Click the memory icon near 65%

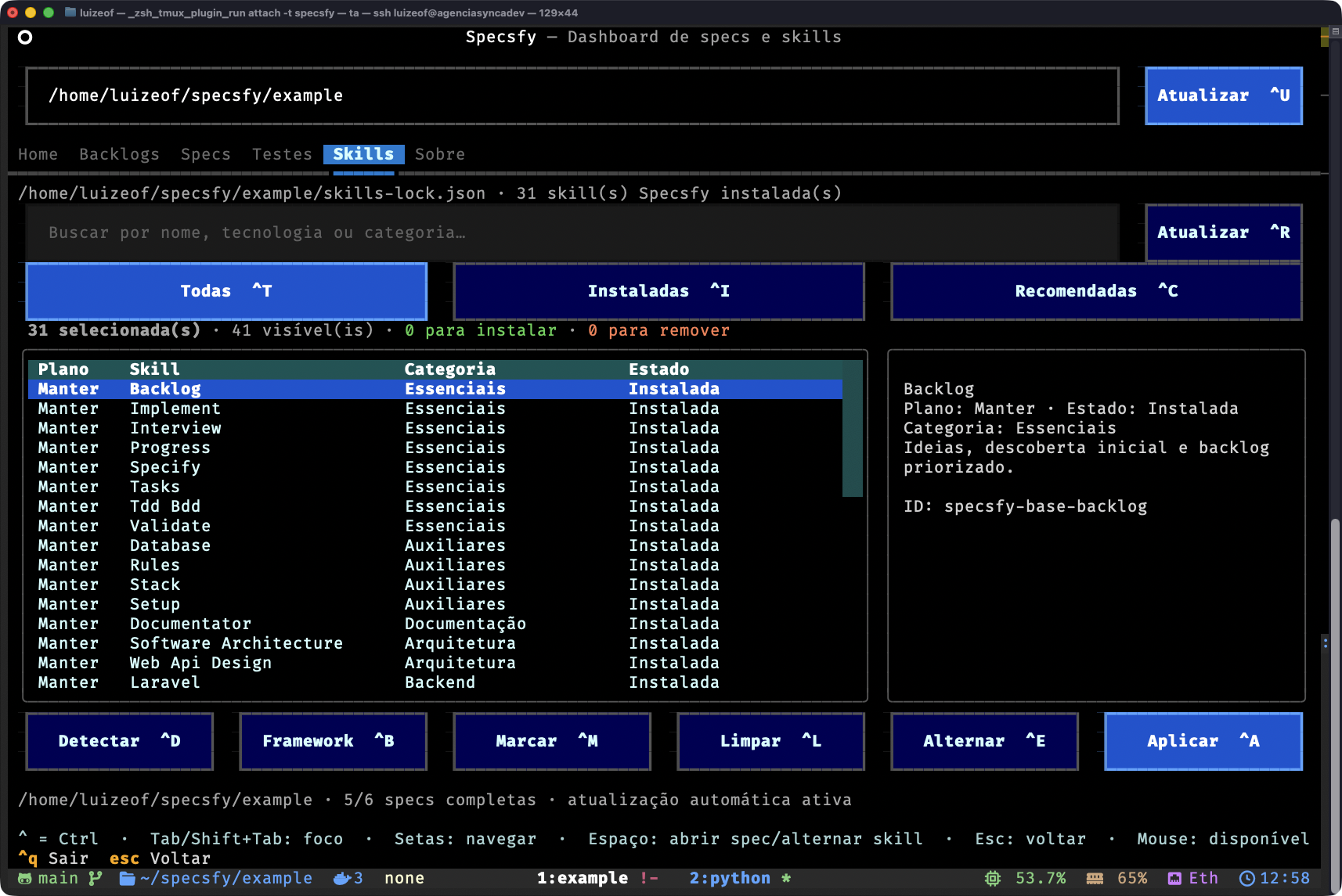tap(1095, 878)
